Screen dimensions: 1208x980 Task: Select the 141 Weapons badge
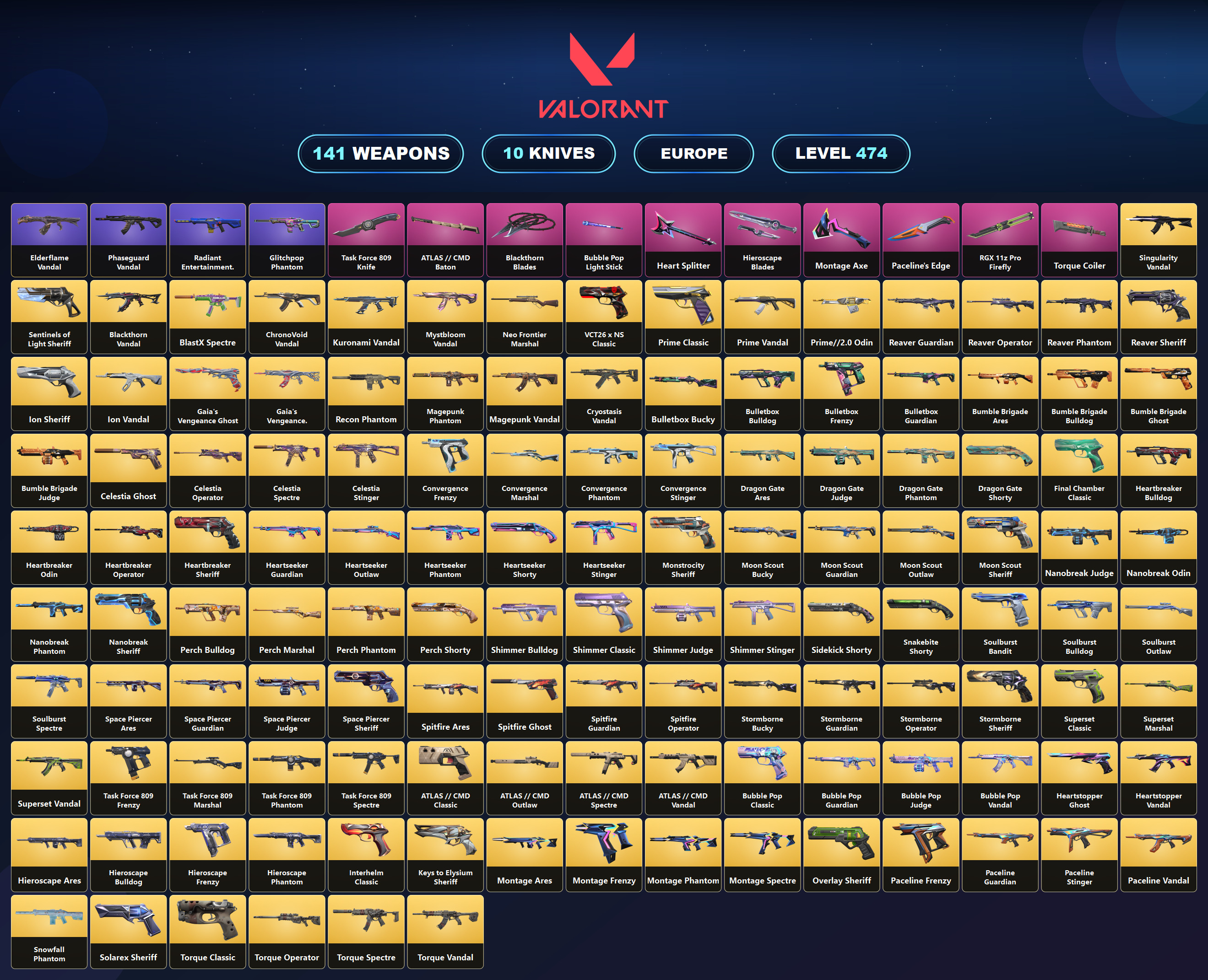coord(381,154)
